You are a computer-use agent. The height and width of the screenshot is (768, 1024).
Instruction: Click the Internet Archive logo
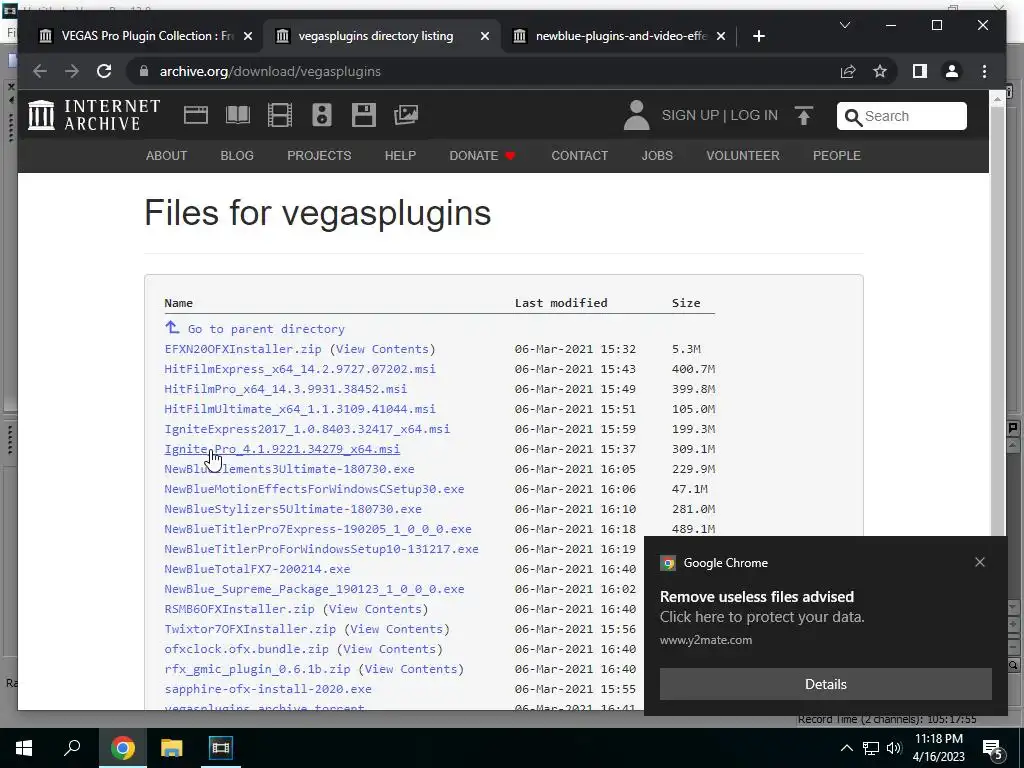click(x=93, y=115)
